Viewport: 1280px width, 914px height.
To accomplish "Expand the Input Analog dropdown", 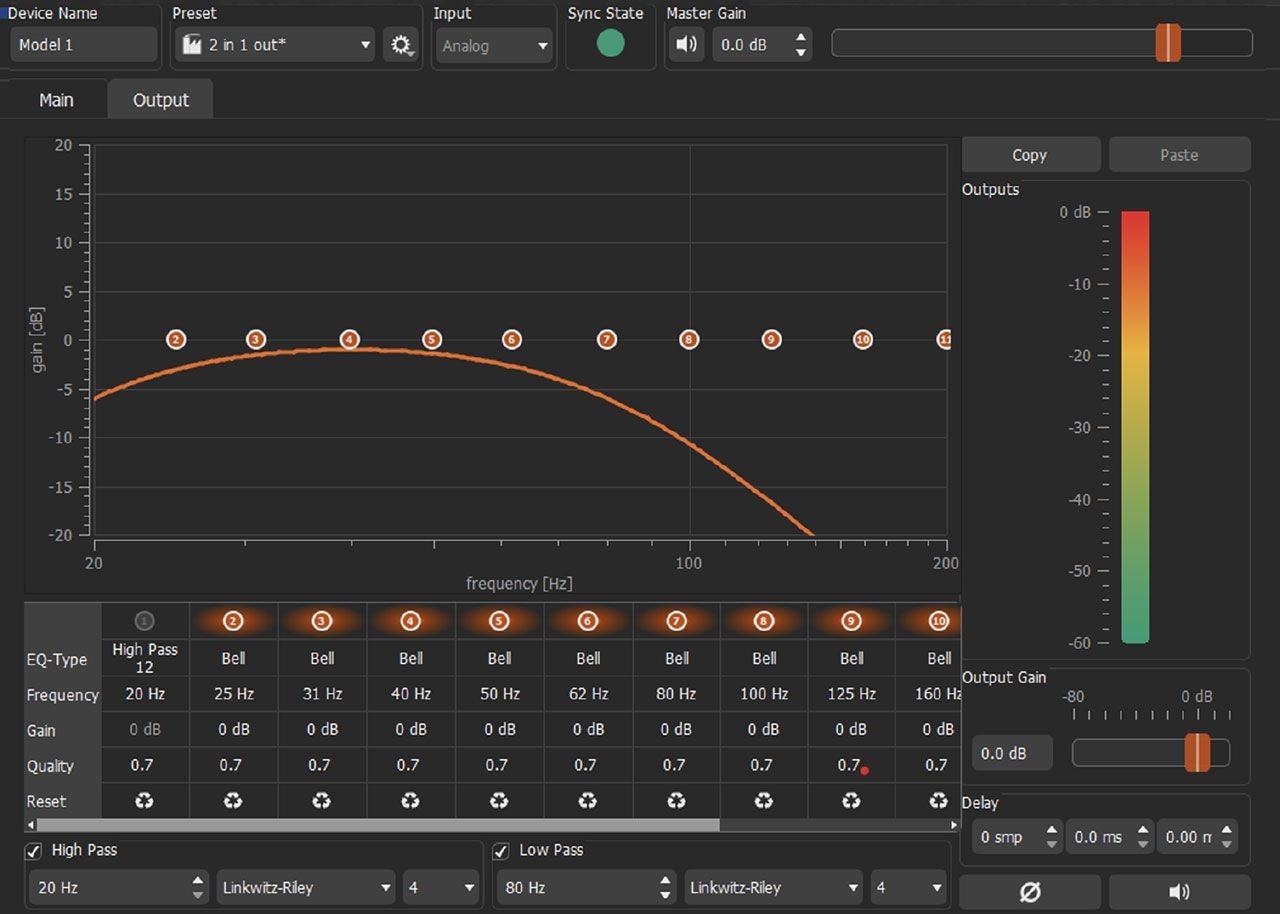I will [x=494, y=46].
